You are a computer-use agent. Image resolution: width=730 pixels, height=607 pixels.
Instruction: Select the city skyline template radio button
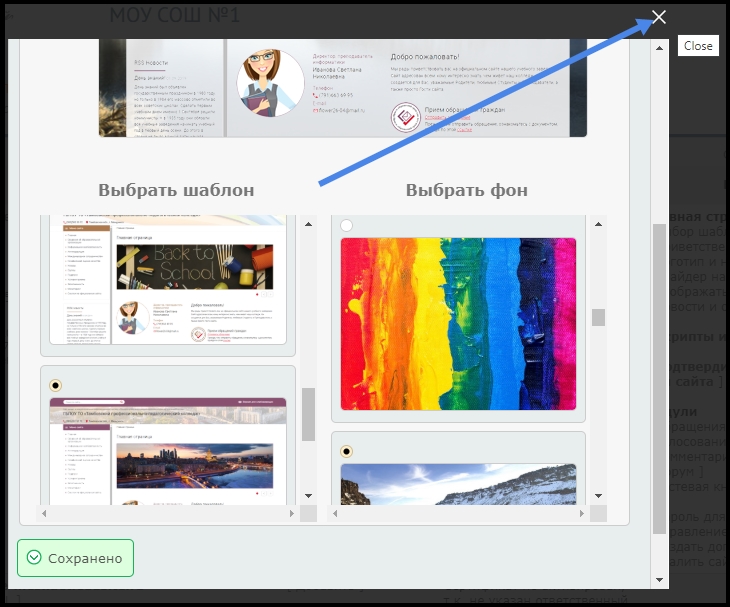[55, 385]
